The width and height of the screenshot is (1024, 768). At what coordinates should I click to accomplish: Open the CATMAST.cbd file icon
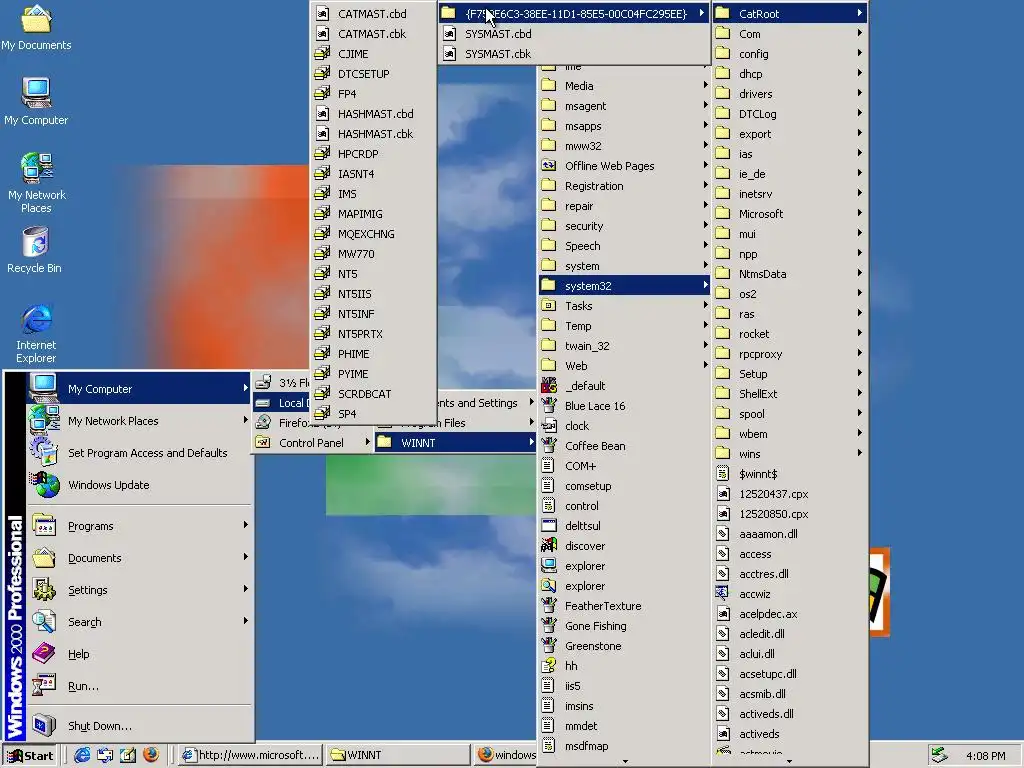click(x=322, y=14)
